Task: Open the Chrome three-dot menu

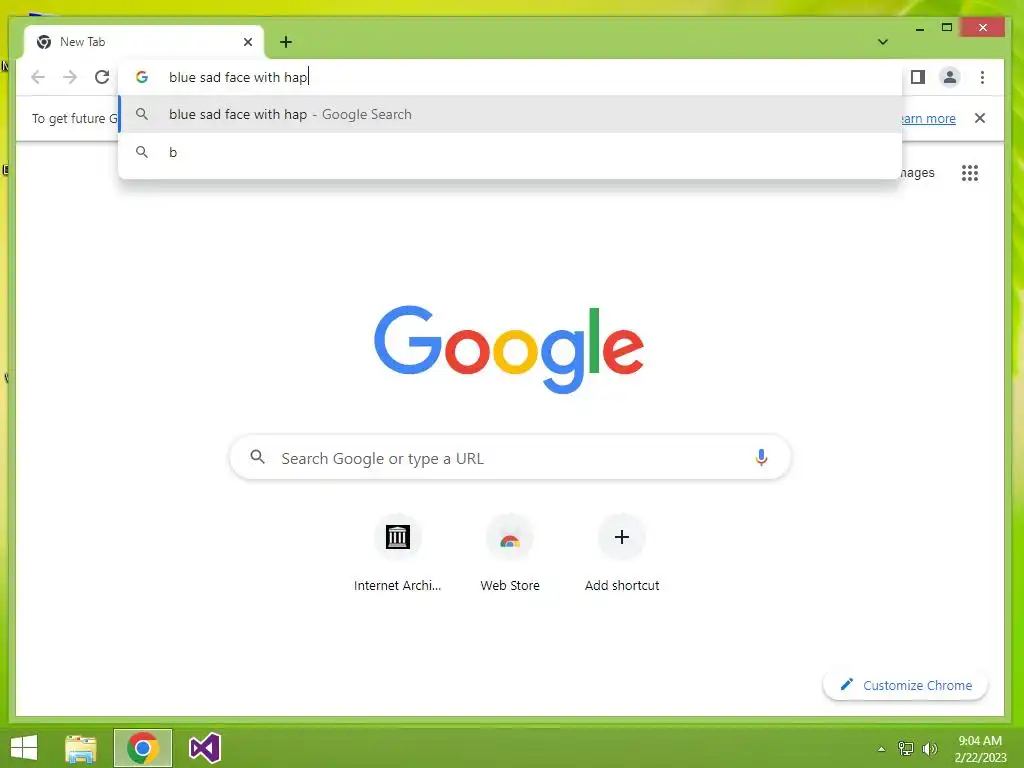Action: (982, 77)
